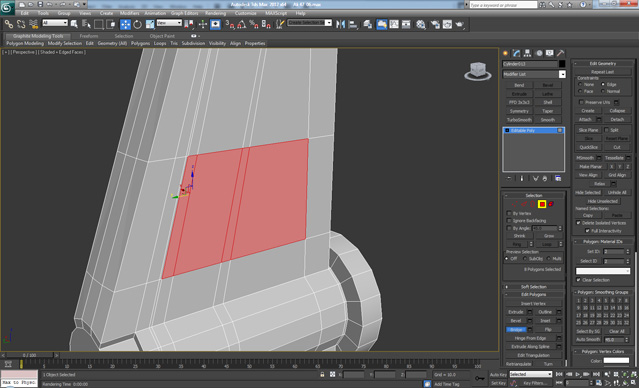
Task: Open the Material Editor icon
Action: pos(421,24)
